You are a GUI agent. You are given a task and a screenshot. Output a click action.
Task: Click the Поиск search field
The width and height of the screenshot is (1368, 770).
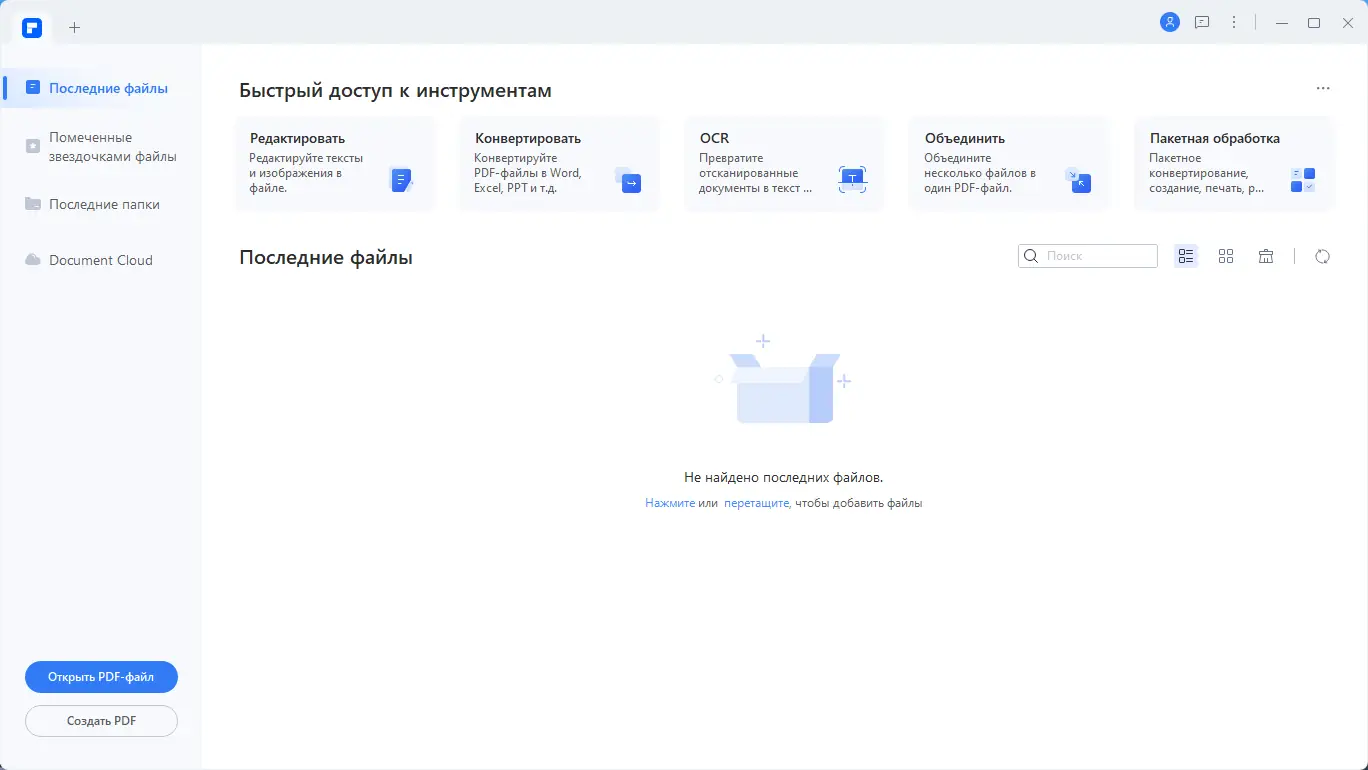[1088, 256]
